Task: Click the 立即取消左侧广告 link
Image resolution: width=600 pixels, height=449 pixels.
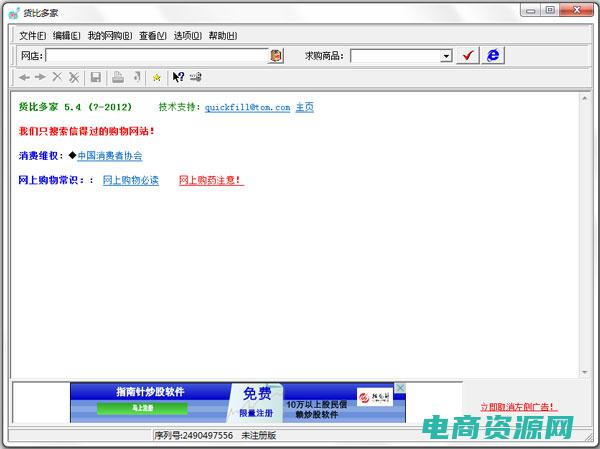Action: click(518, 407)
